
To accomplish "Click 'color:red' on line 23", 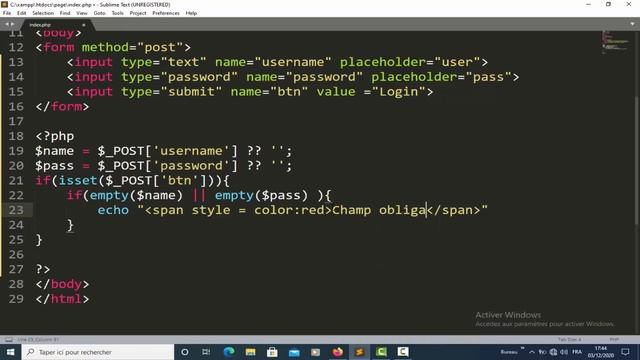I will pyautogui.click(x=289, y=210).
